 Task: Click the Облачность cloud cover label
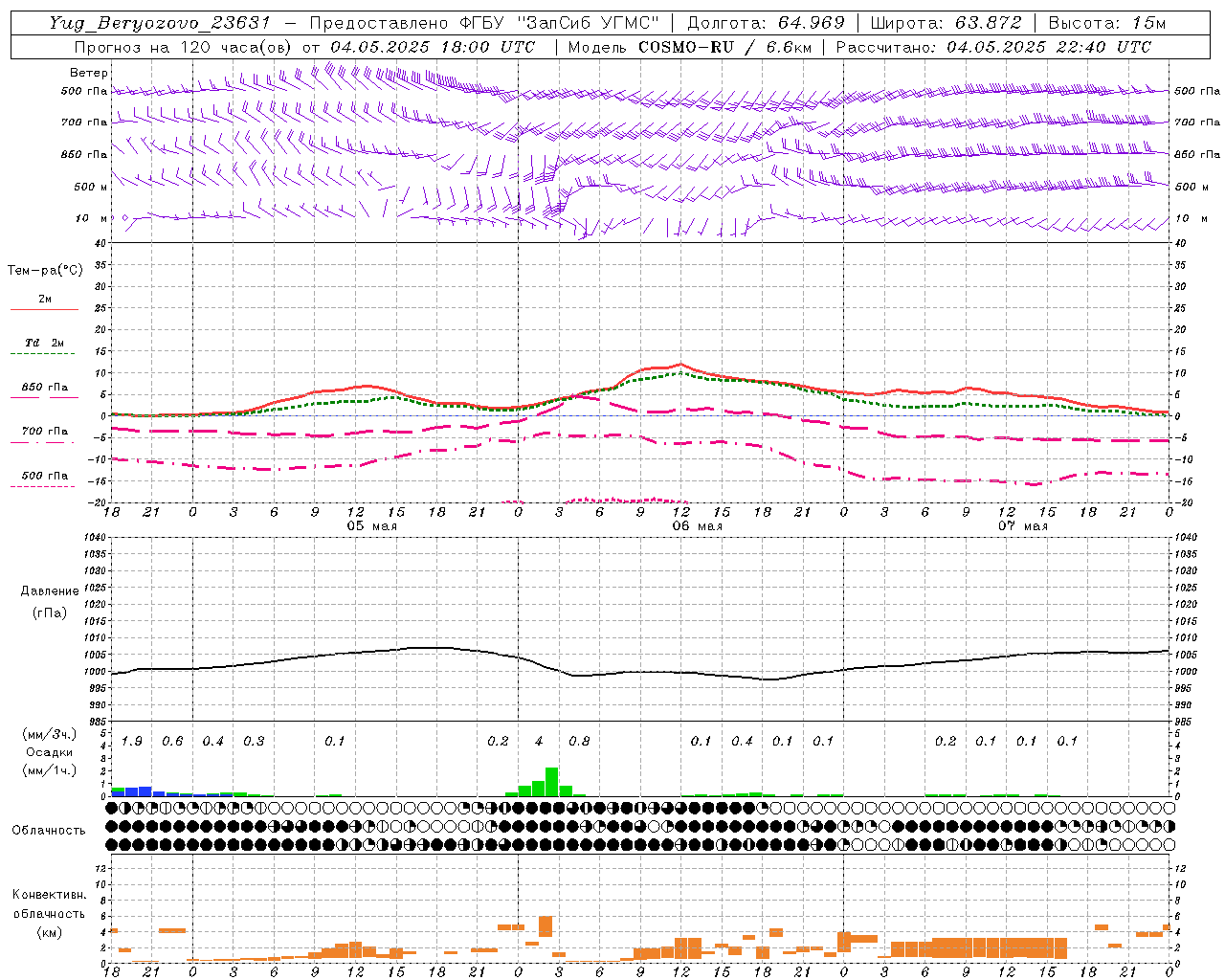49,831
